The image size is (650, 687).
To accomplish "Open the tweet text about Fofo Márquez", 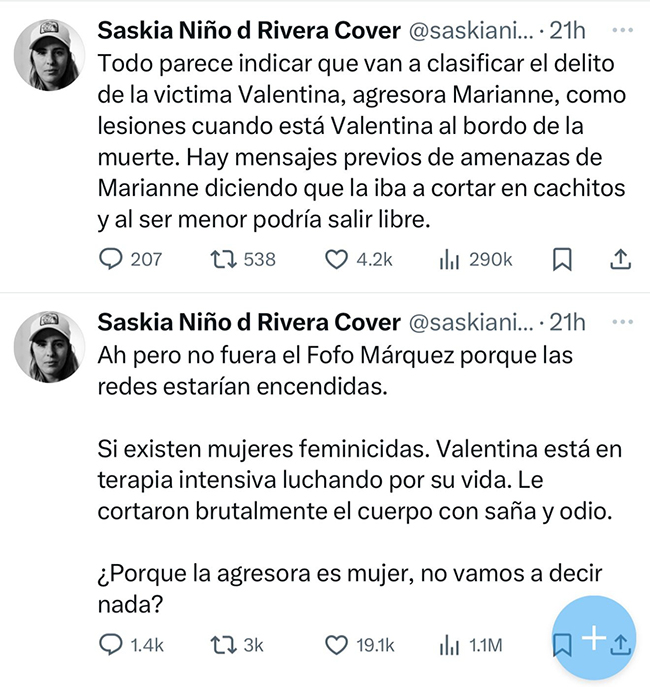I will (330, 370).
